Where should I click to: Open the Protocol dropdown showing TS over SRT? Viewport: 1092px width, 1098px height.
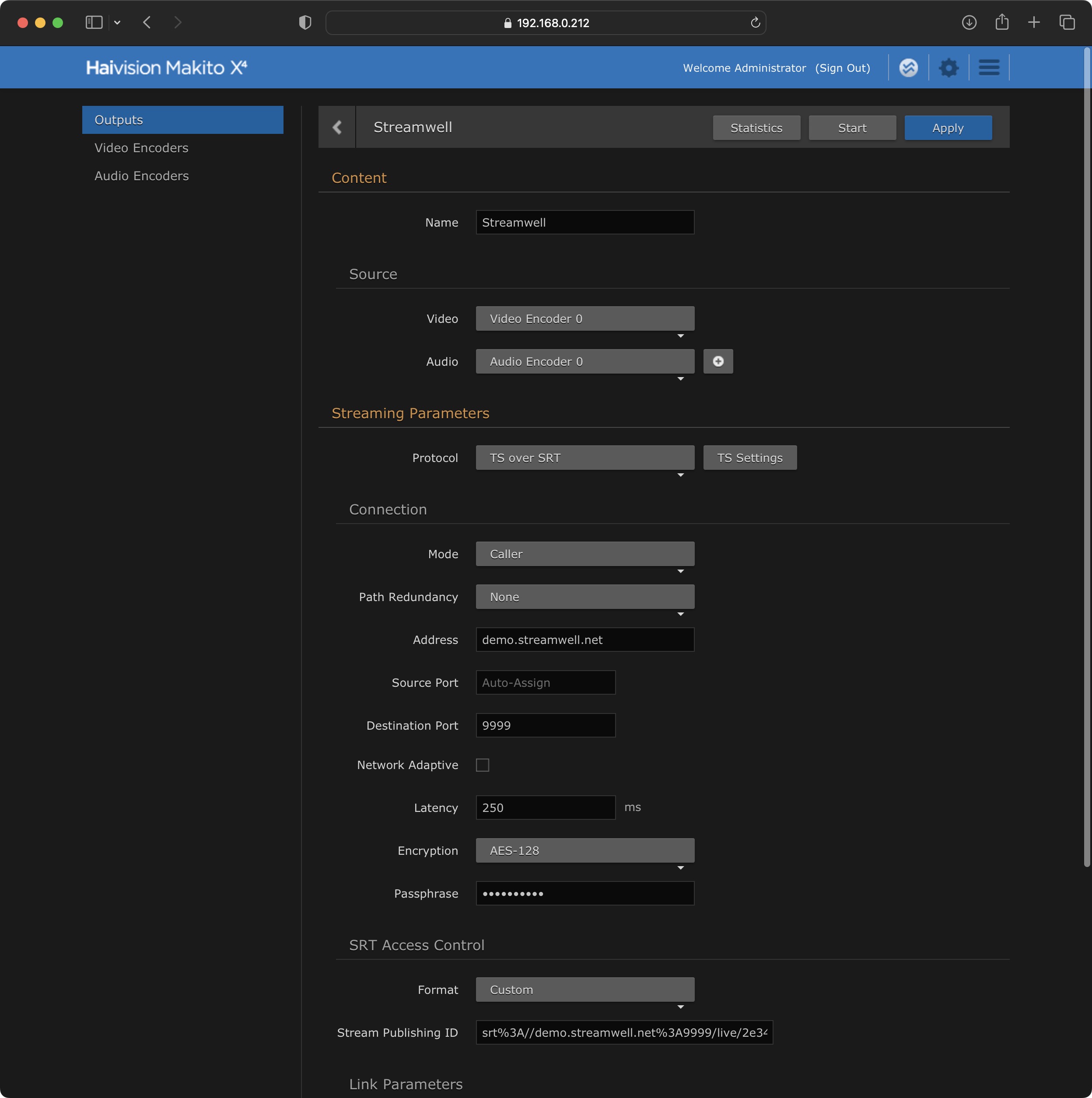584,458
